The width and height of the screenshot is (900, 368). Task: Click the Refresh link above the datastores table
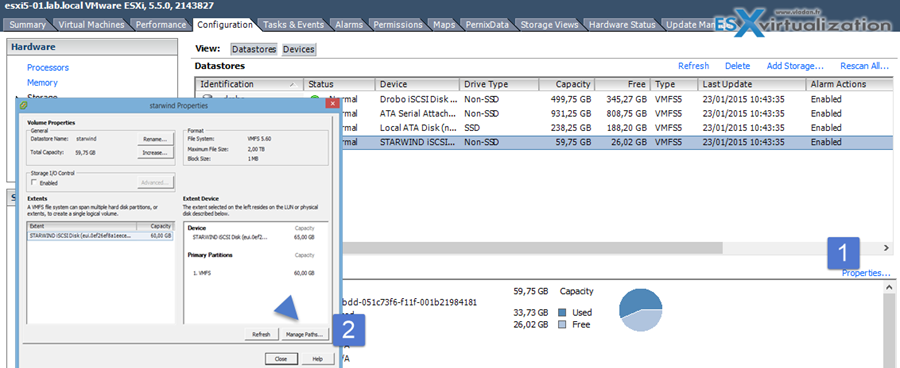[x=693, y=66]
